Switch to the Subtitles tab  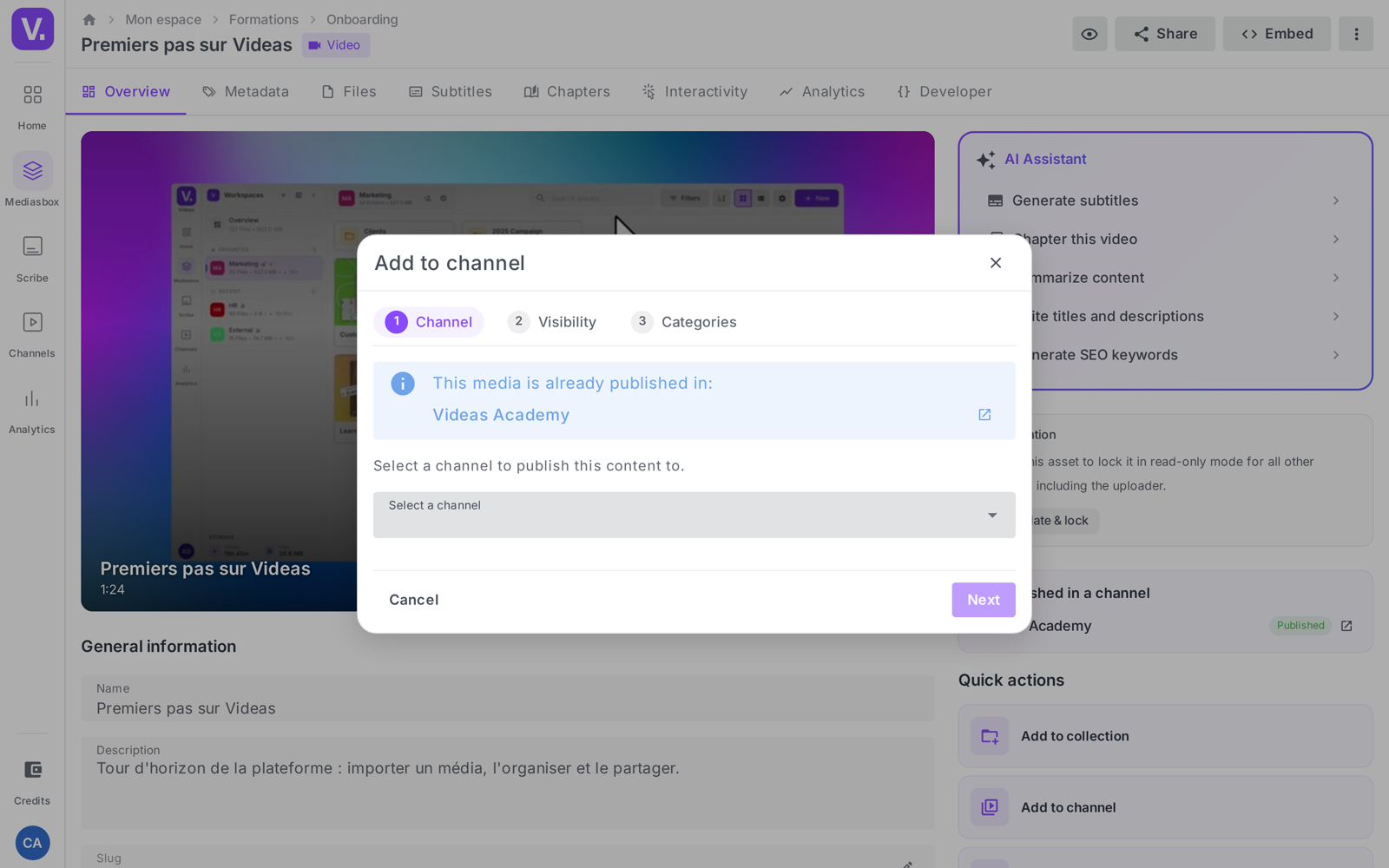[x=451, y=92]
